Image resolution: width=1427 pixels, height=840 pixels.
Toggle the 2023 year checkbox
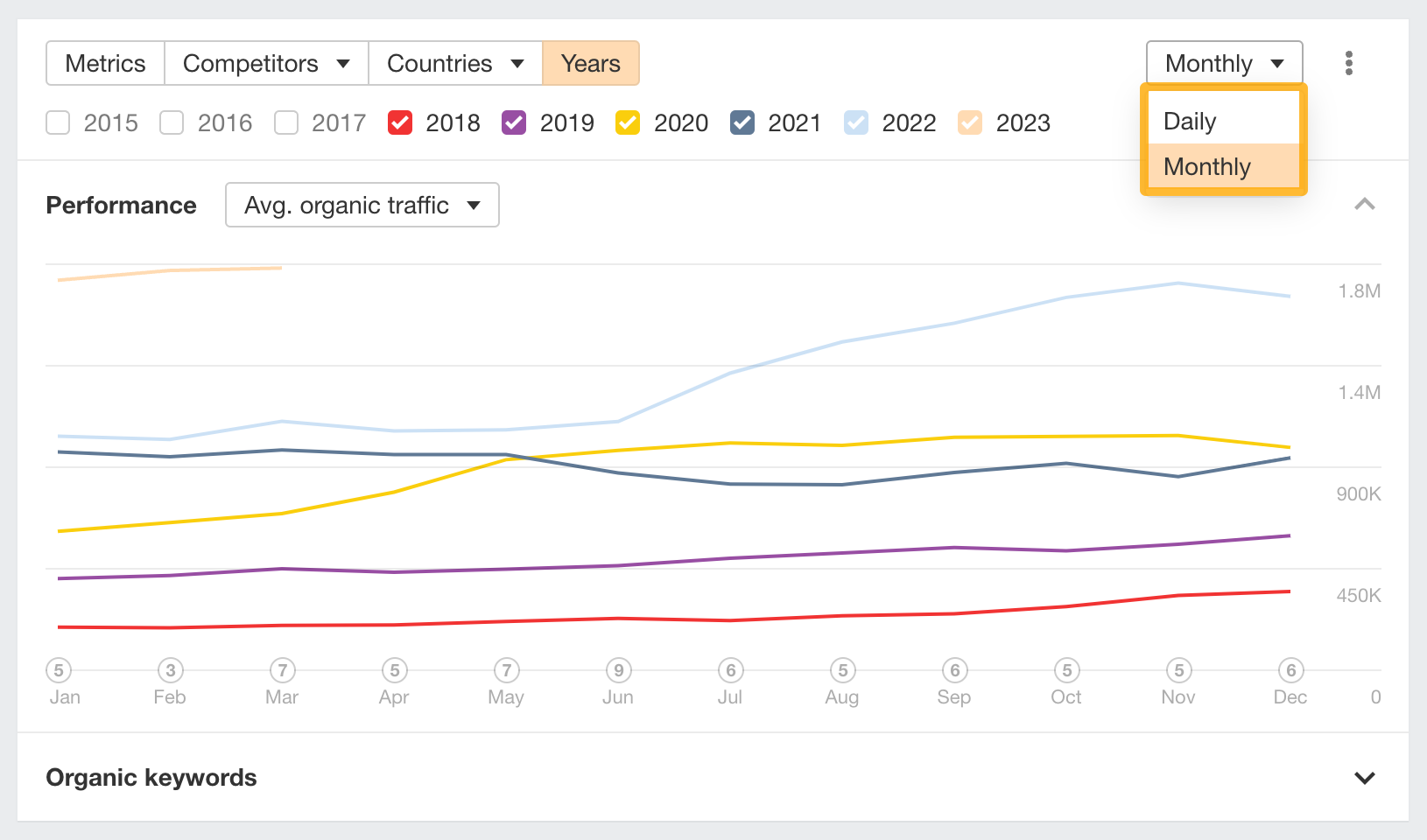coord(970,122)
